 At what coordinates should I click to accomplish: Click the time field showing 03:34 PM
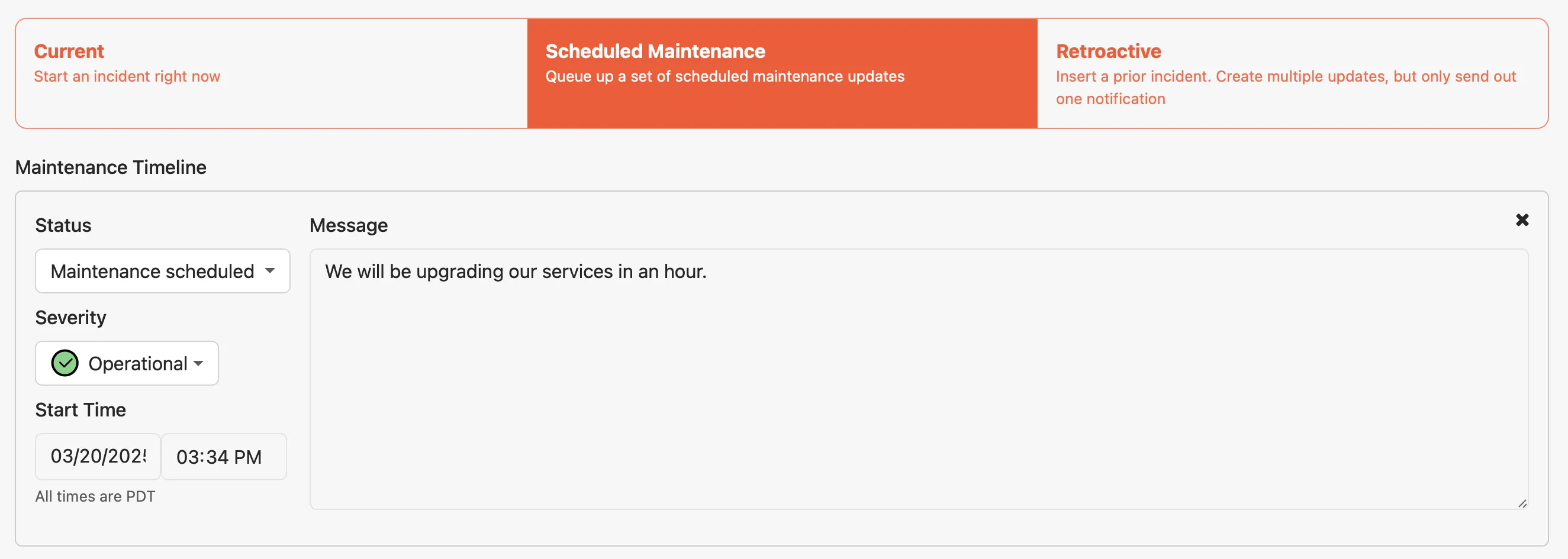point(223,456)
